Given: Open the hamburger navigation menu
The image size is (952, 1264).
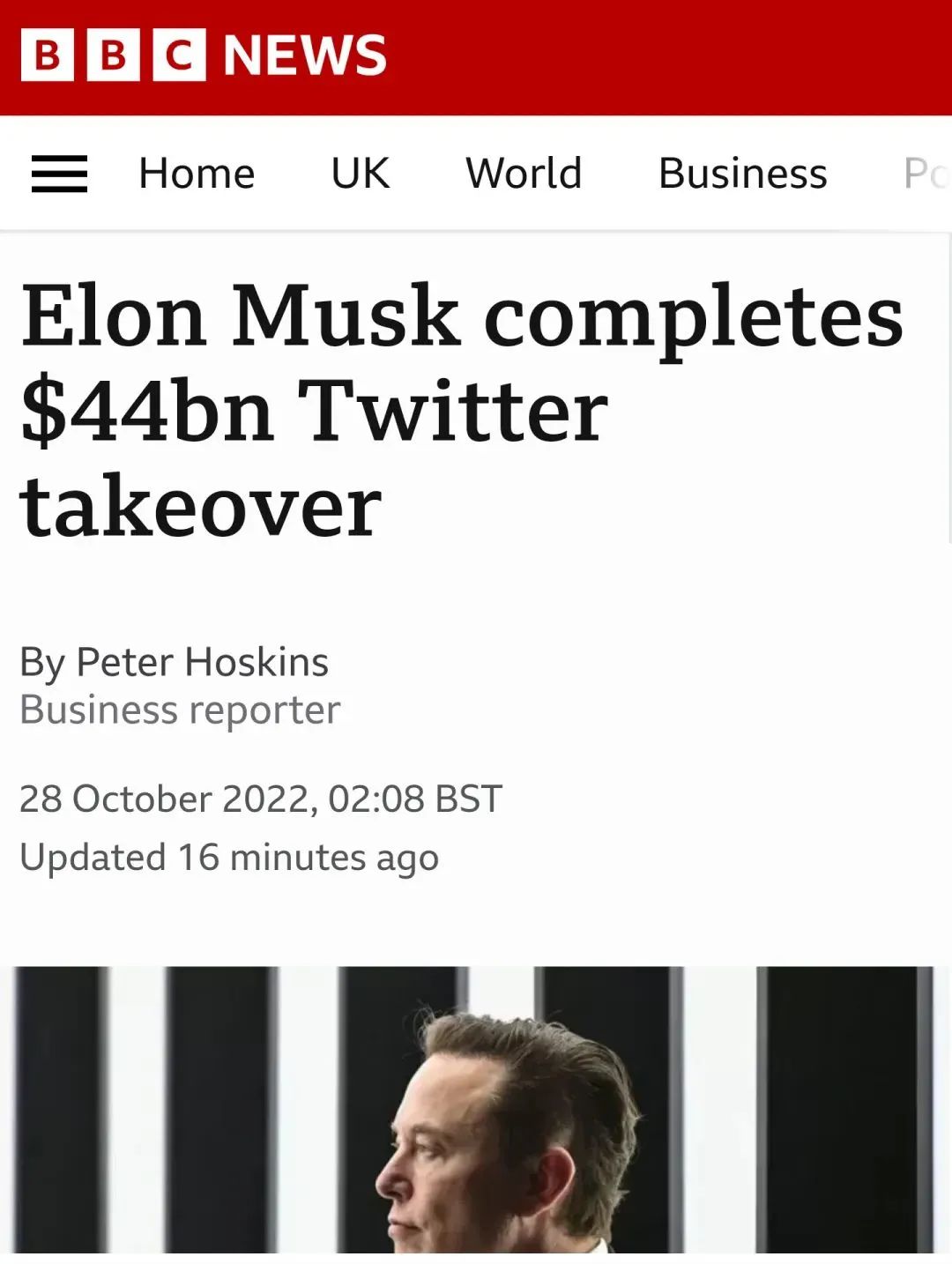Looking at the screenshot, I should 59,174.
